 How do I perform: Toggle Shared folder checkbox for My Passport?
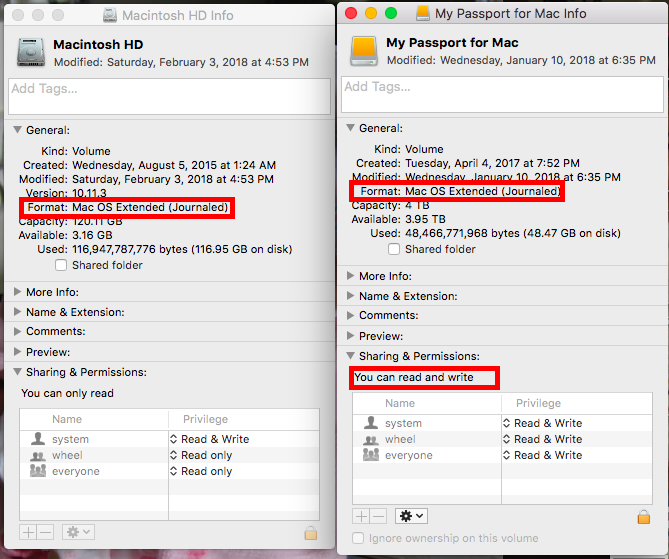point(394,249)
